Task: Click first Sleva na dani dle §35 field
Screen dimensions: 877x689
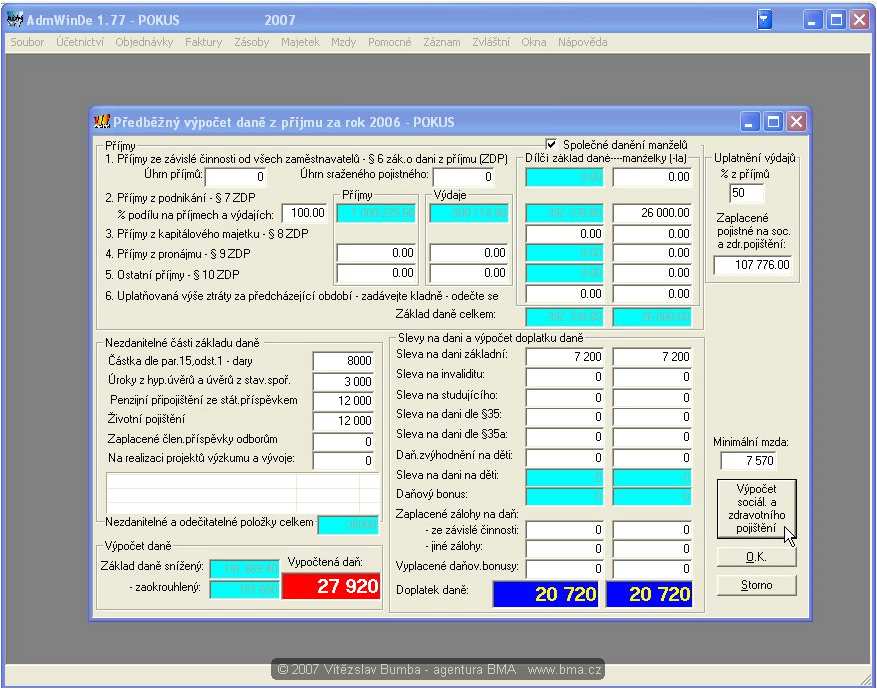Action: tap(565, 417)
